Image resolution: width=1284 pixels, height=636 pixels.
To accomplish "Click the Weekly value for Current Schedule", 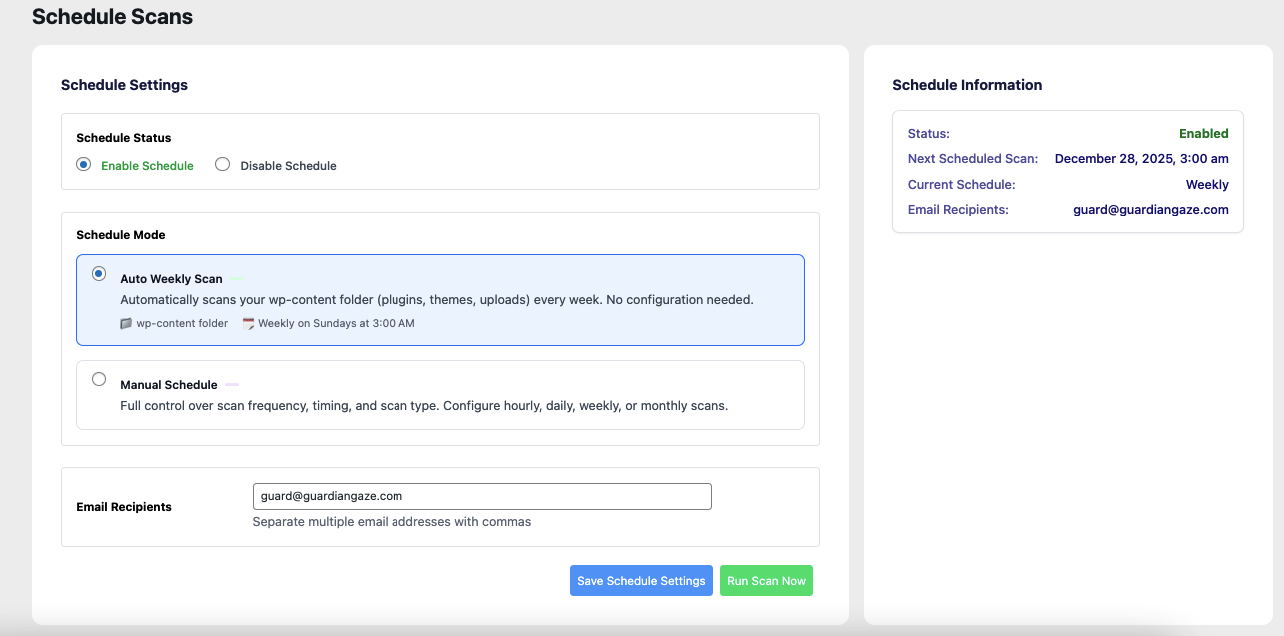I will coord(1207,185).
